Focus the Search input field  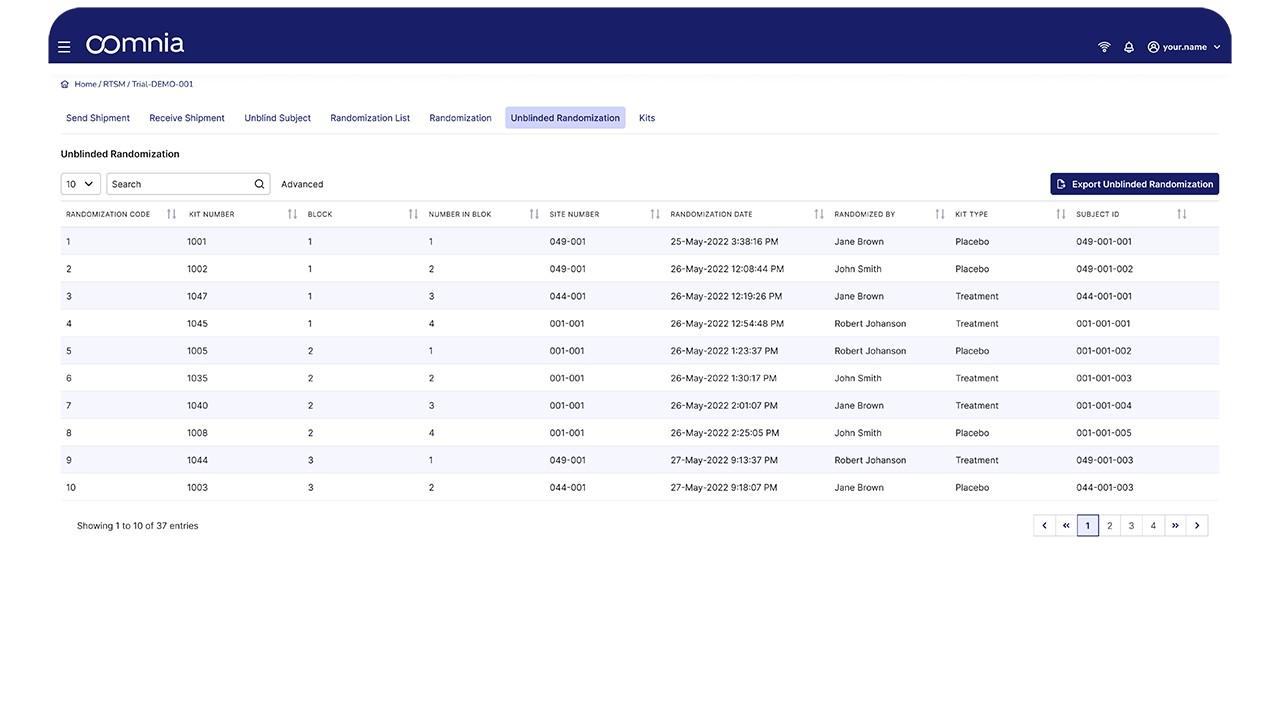pos(180,184)
